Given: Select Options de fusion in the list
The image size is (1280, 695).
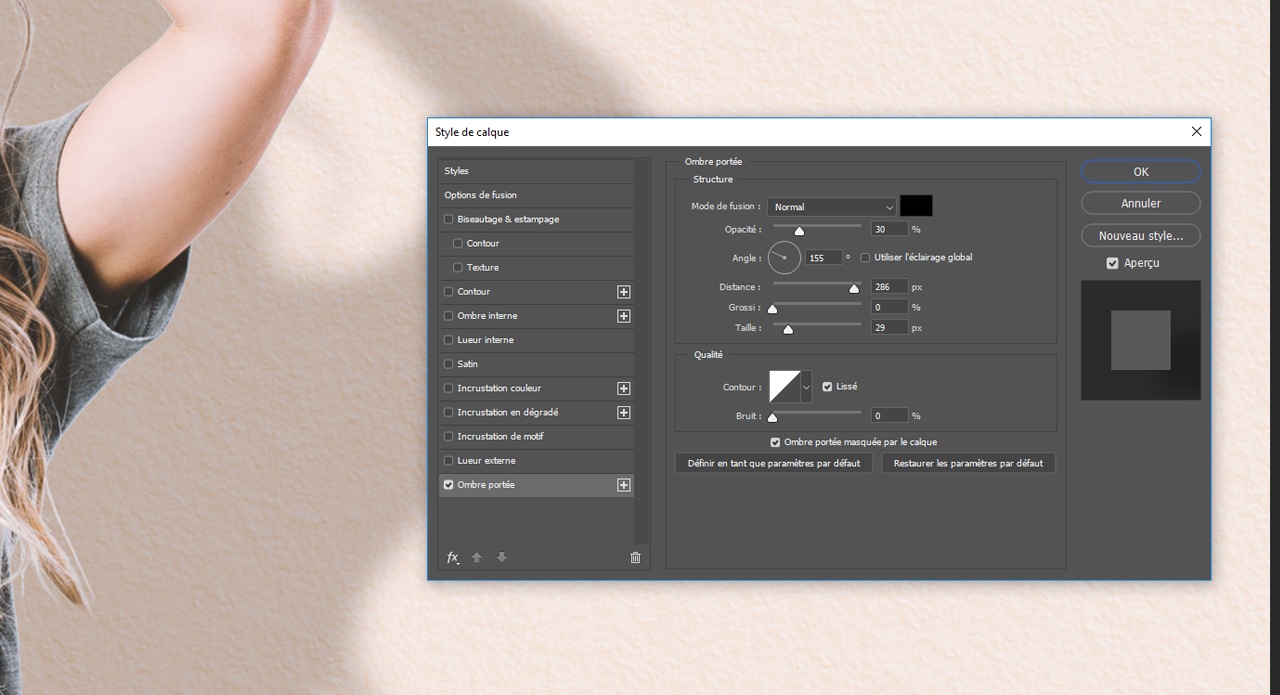Looking at the screenshot, I should click(x=536, y=195).
